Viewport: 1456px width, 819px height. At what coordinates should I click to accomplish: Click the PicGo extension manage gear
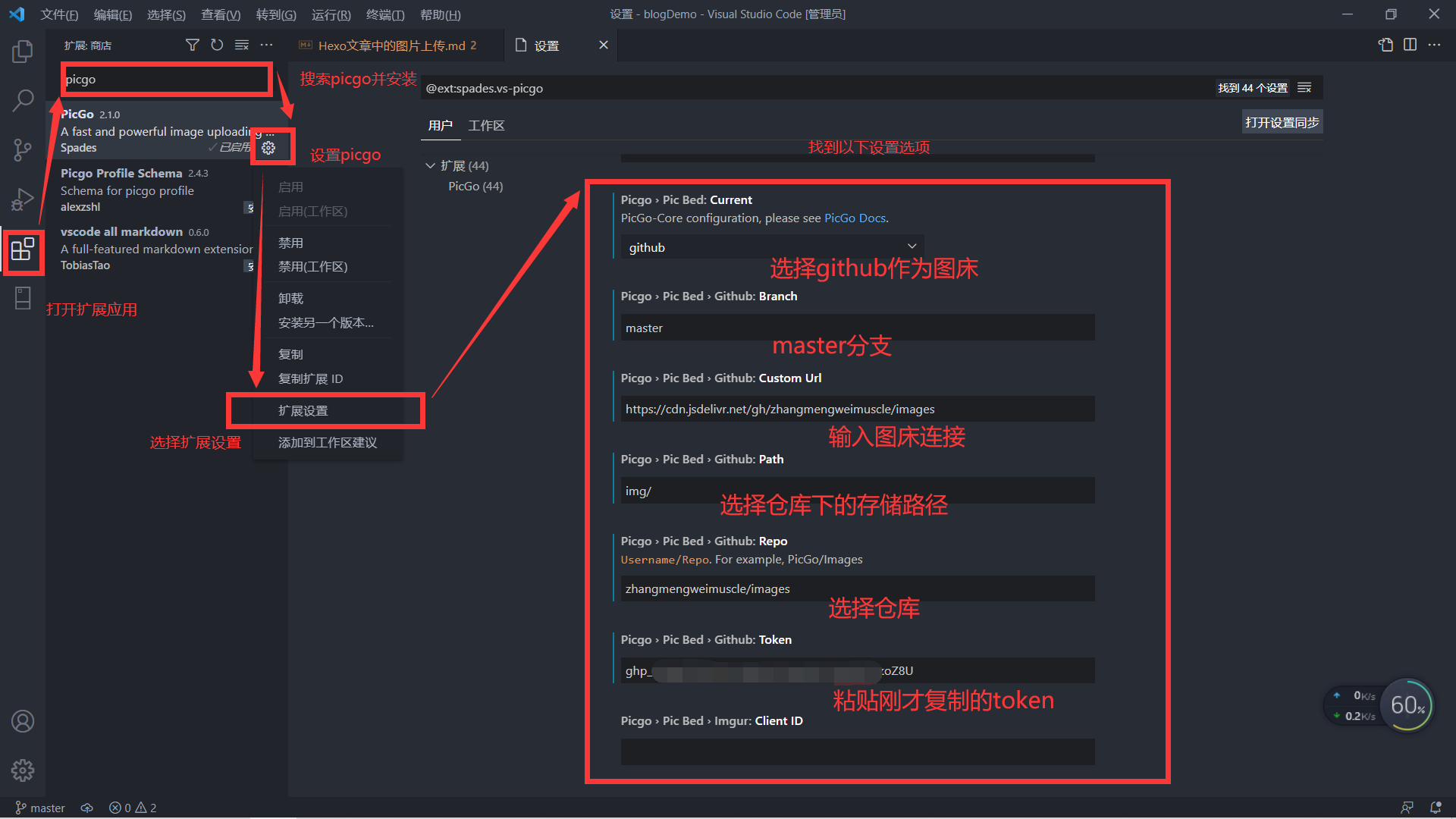pos(268,148)
